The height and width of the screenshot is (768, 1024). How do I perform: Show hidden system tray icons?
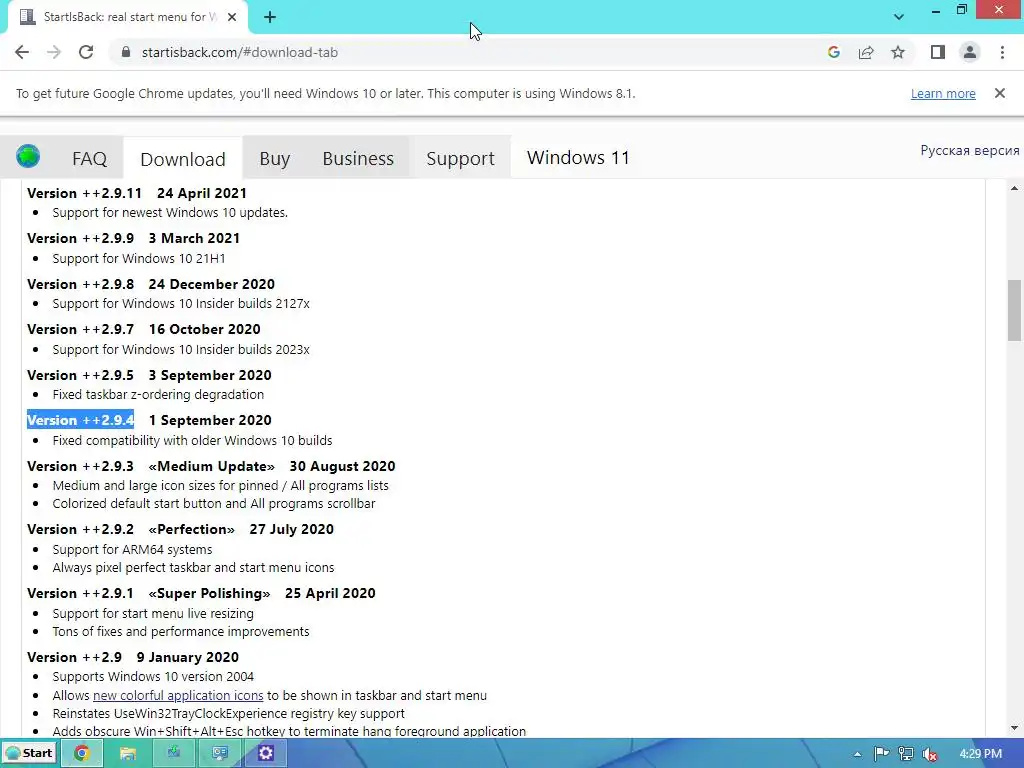coord(857,754)
